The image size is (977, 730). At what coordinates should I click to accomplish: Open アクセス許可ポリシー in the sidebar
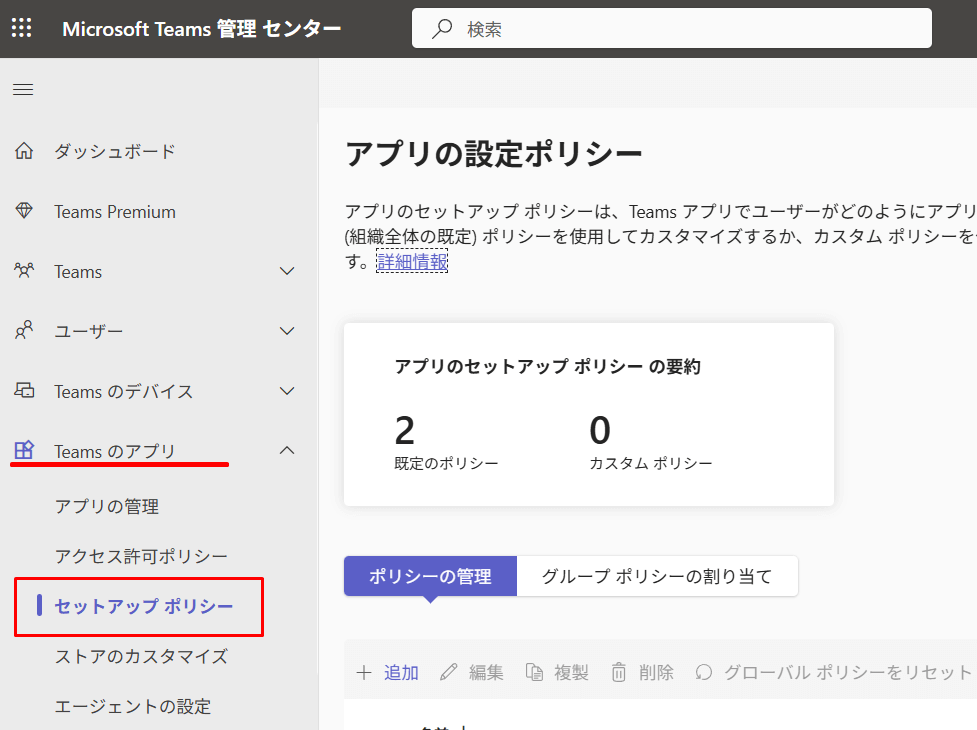point(141,556)
